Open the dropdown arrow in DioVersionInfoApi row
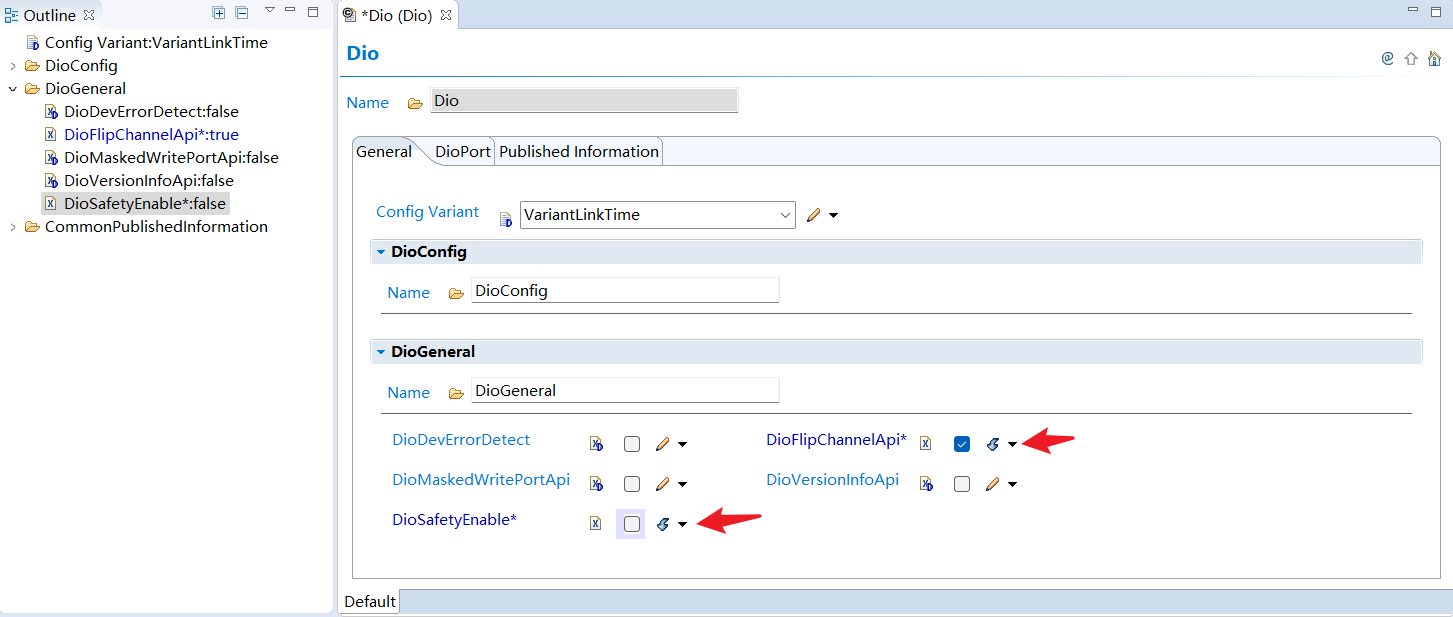The image size is (1453, 617). [x=1013, y=485]
